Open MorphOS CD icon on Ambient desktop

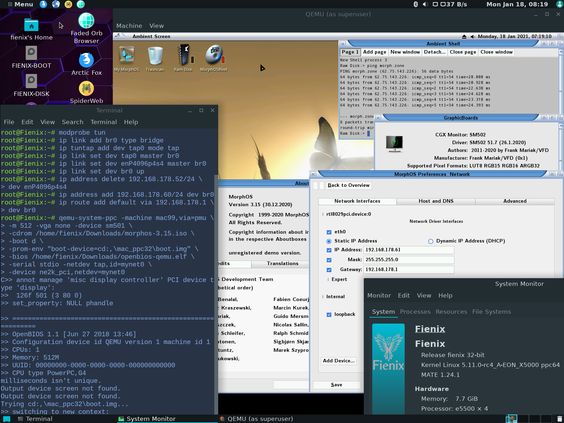coord(214,55)
